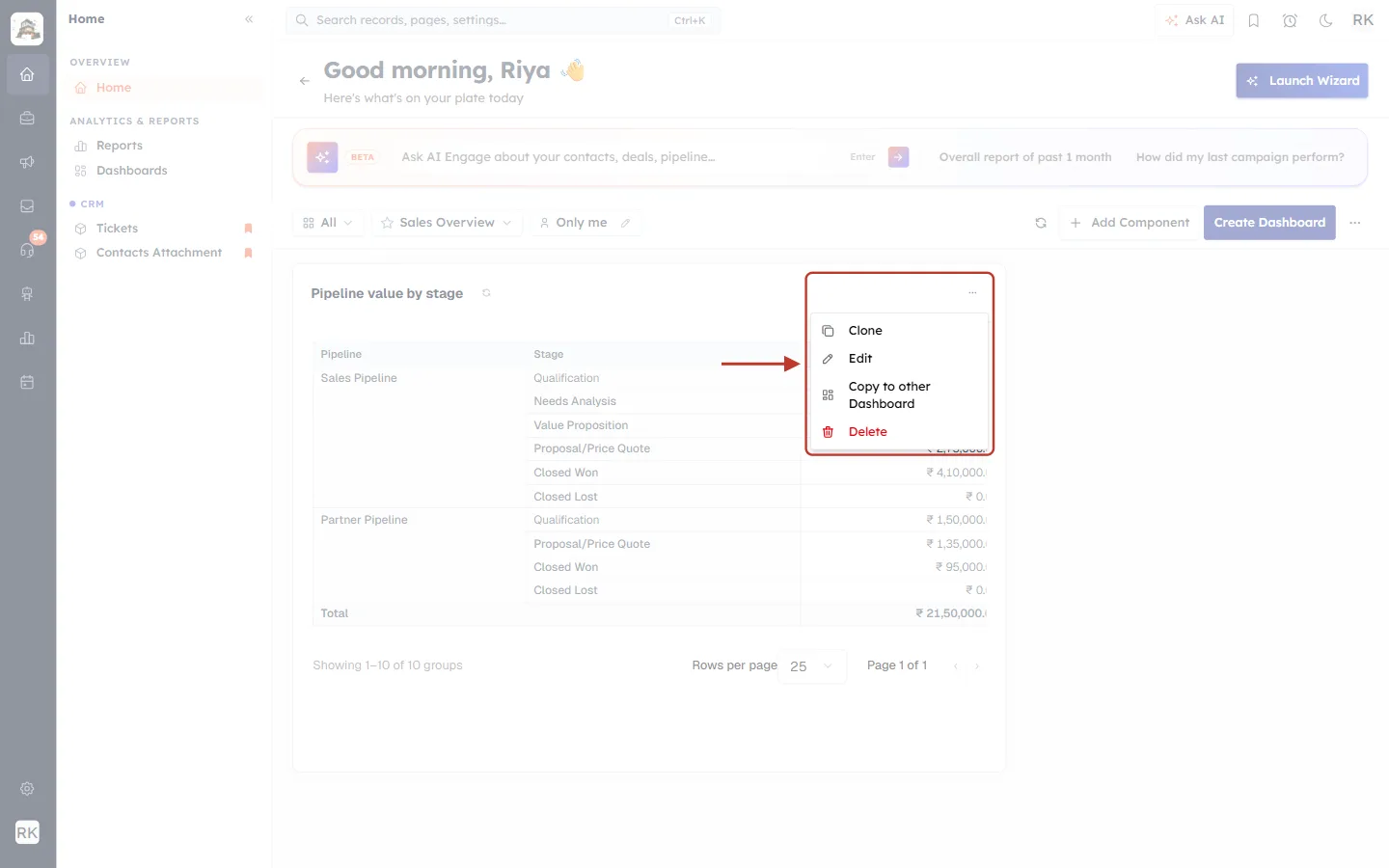This screenshot has width=1389, height=868.
Task: Refresh the dashboard using the toolbar refresh icon
Action: click(1041, 223)
